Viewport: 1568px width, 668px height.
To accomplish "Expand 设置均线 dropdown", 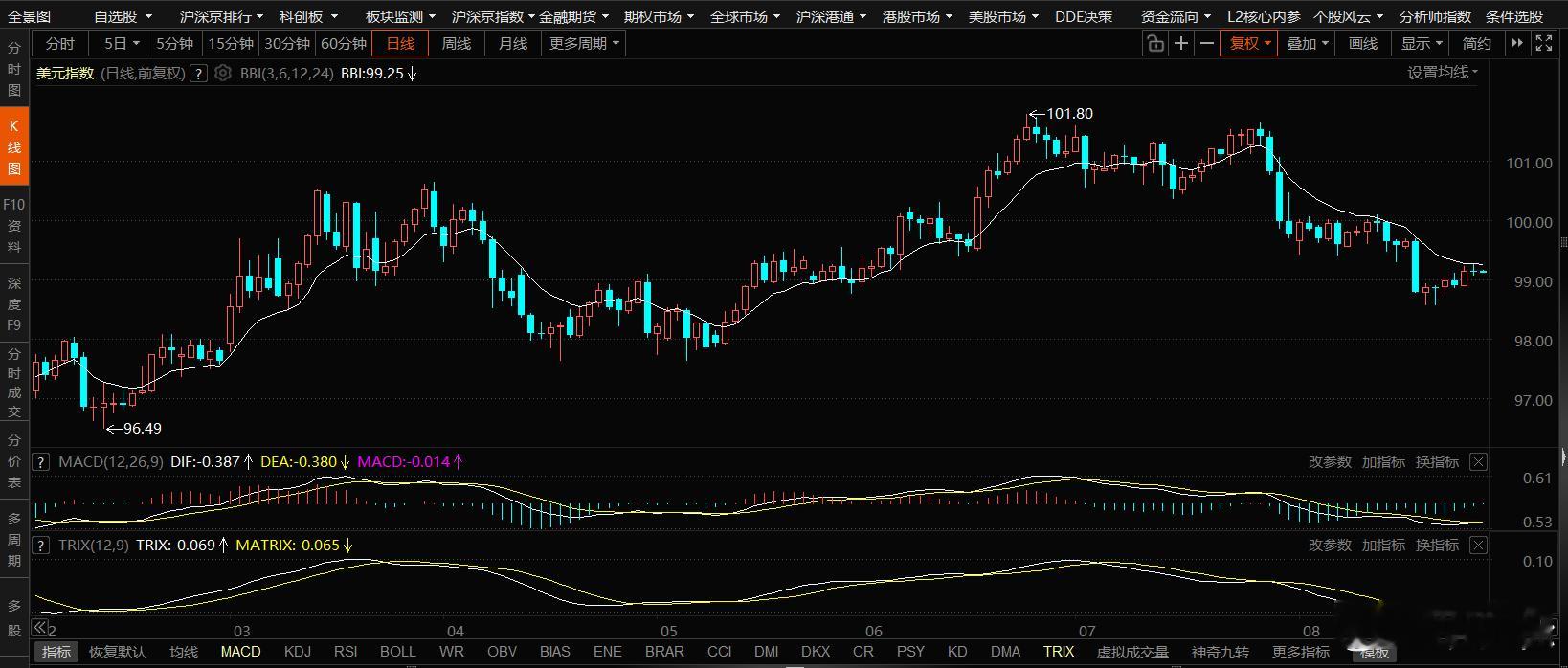I will (1443, 72).
